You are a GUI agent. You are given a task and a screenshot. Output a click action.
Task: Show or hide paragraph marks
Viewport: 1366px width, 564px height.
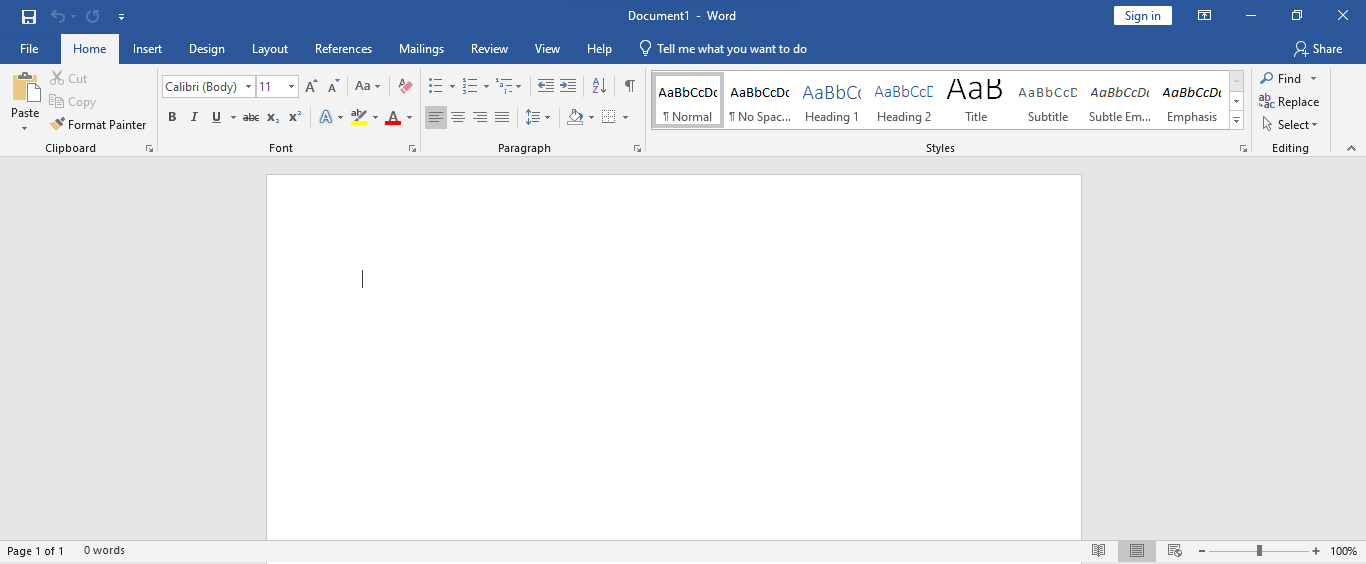pyautogui.click(x=629, y=87)
